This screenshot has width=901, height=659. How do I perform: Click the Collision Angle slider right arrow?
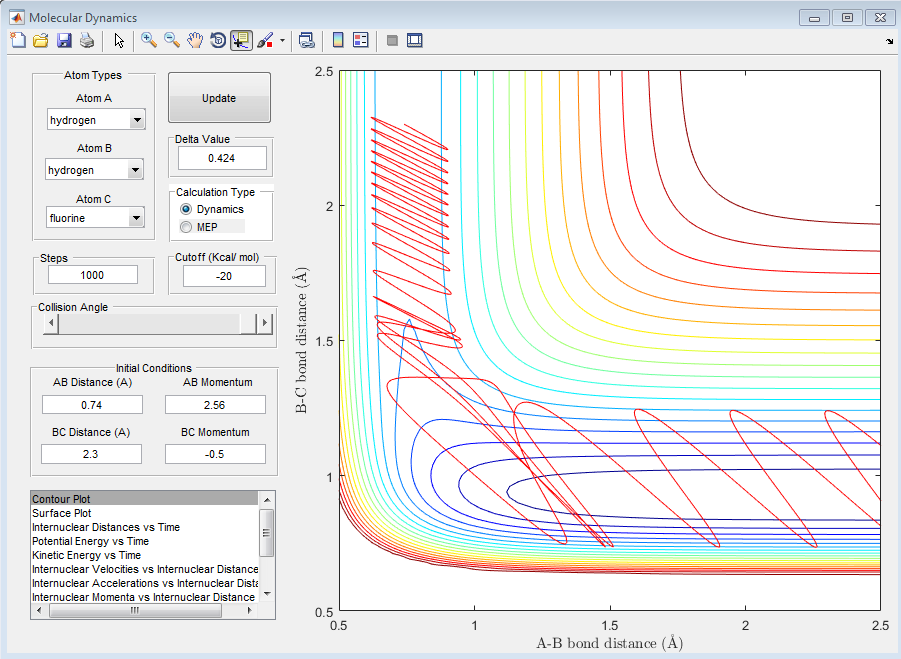[265, 323]
